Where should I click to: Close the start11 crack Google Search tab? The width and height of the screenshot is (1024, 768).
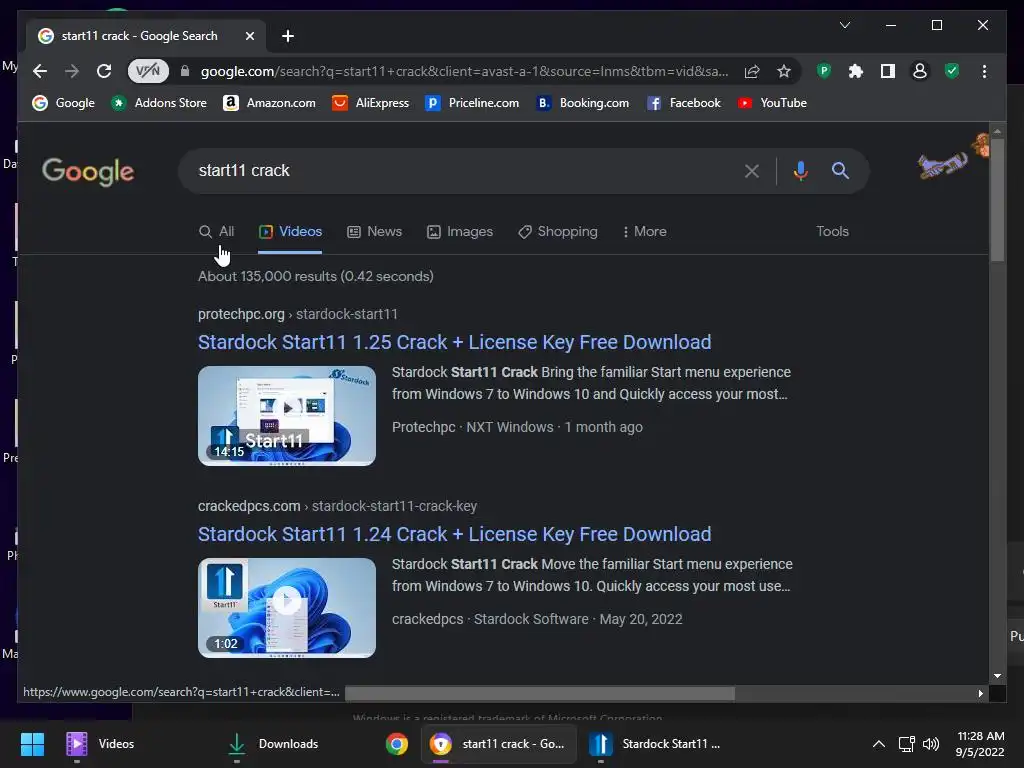click(249, 36)
